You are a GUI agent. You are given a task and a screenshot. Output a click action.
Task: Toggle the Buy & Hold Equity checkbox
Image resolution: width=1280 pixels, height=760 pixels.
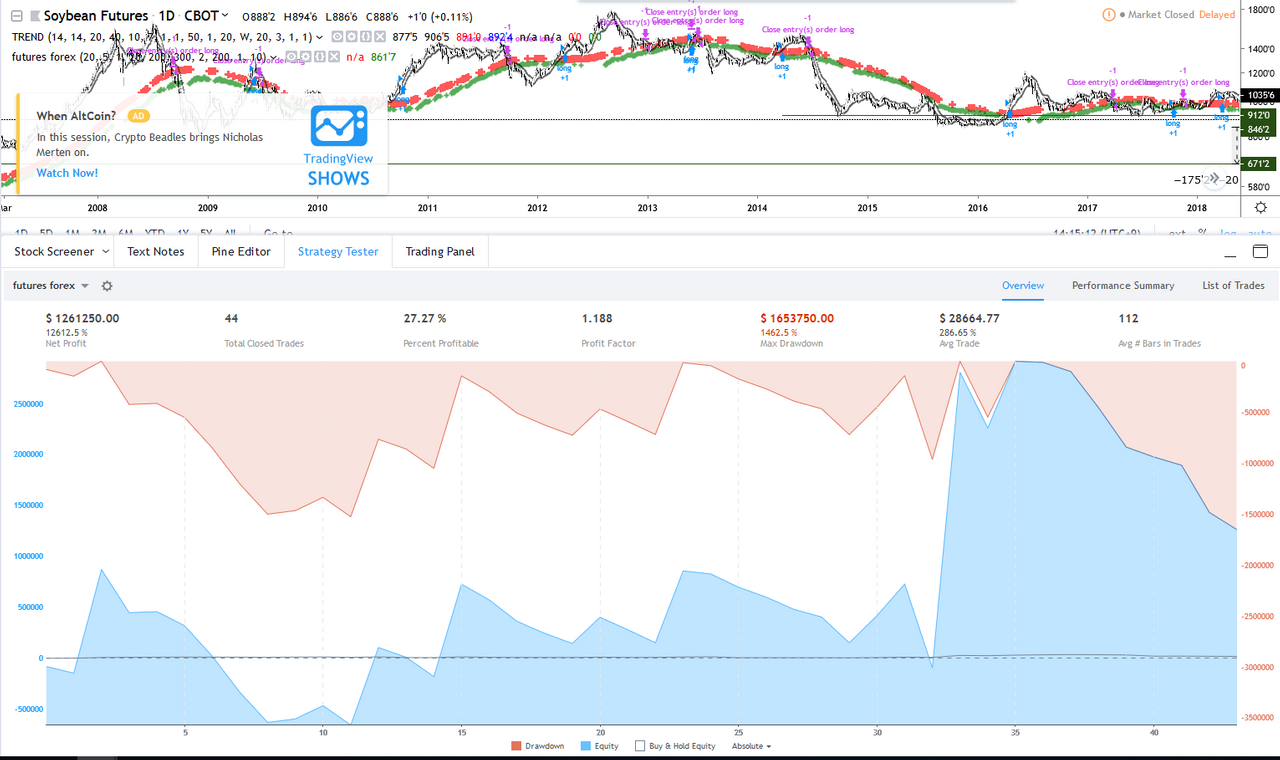pos(642,746)
